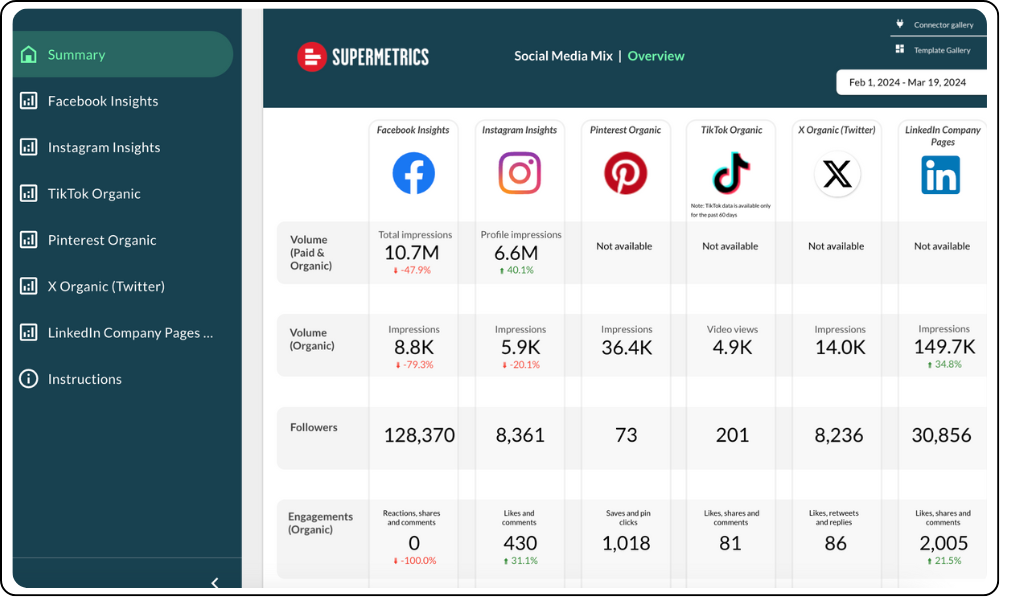
Task: Click the X (Twitter) logo icon
Action: pos(837,175)
